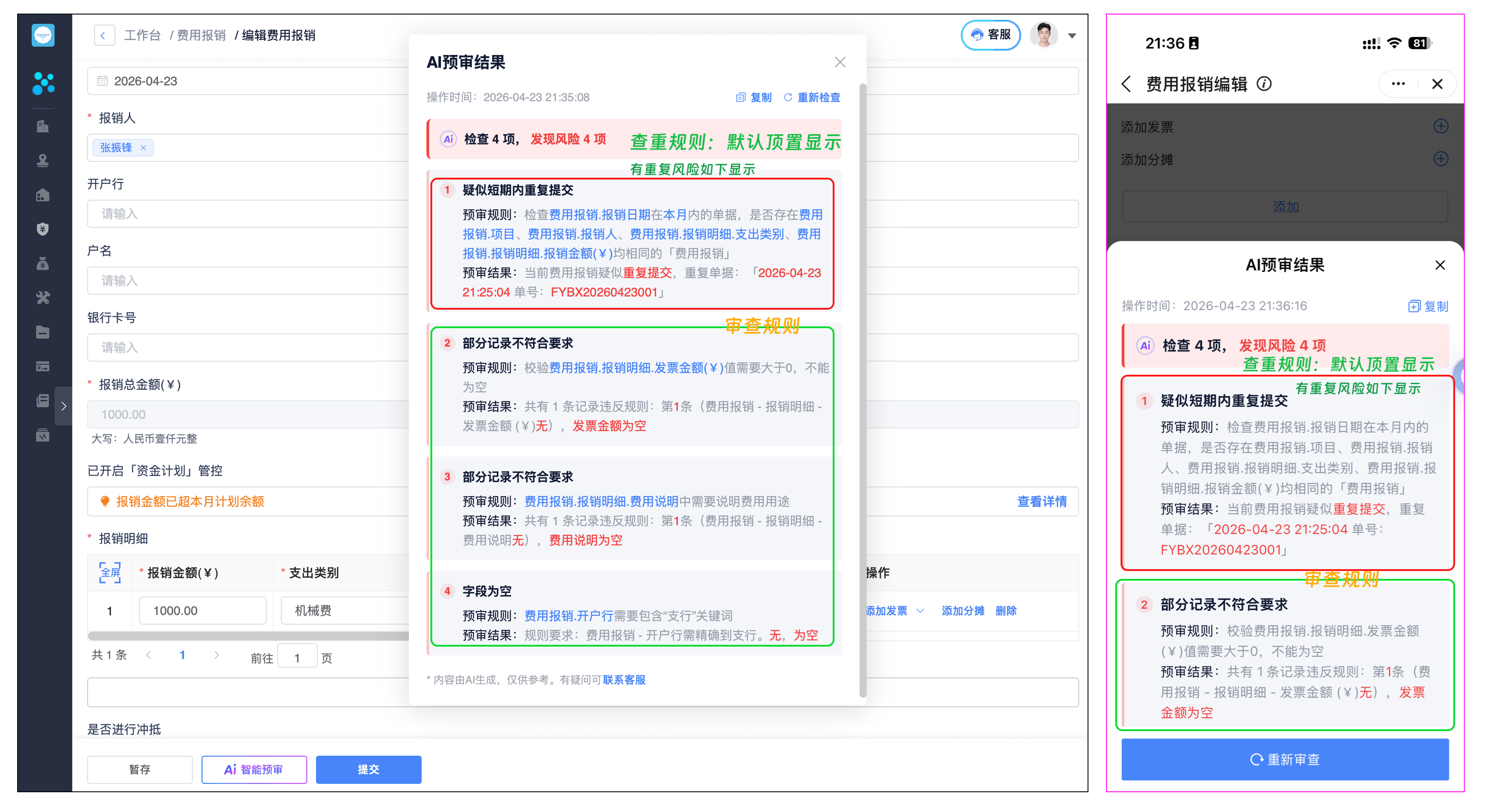The width and height of the screenshot is (1485, 812).
Task: Open the 客服 support chat button
Action: [990, 35]
